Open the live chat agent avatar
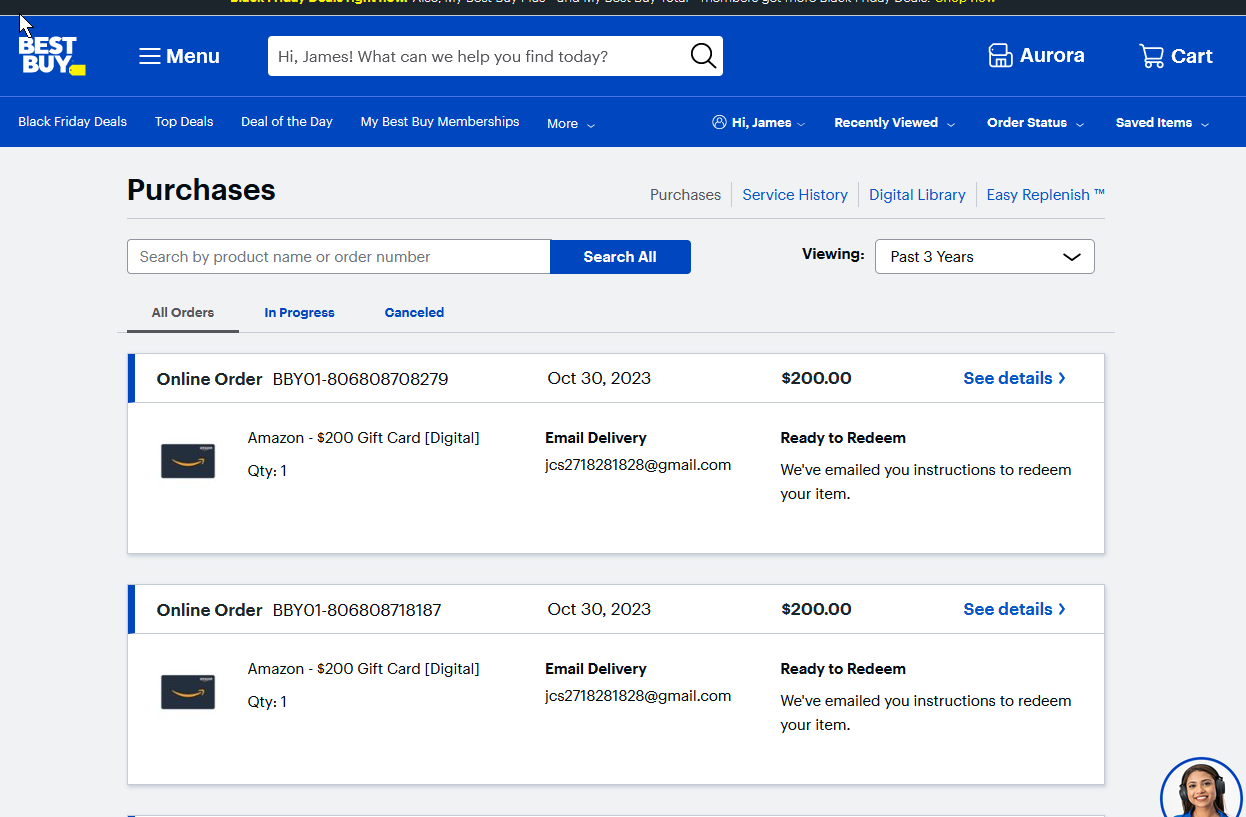 pos(1201,790)
